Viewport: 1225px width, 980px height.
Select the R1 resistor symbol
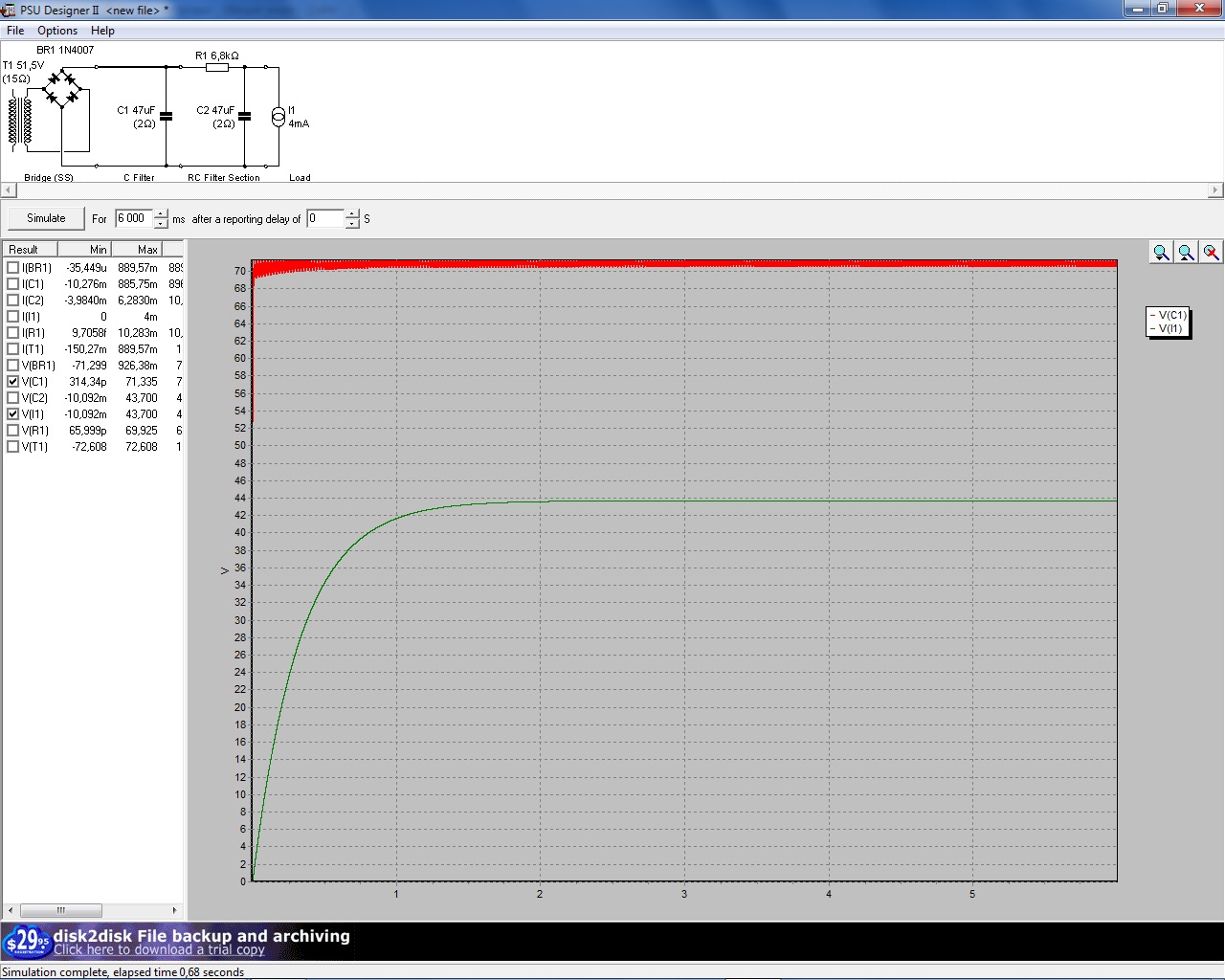[217, 67]
